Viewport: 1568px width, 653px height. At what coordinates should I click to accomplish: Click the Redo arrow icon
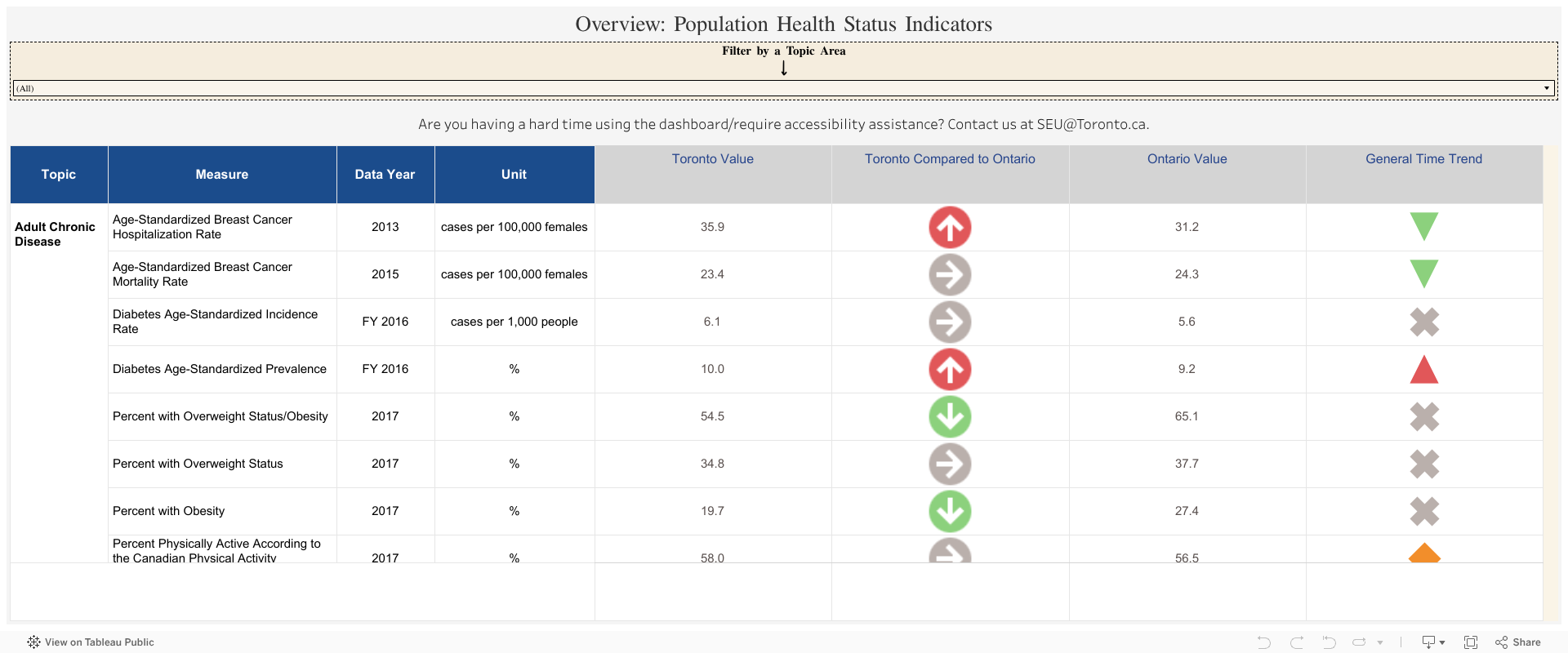pos(1297,642)
